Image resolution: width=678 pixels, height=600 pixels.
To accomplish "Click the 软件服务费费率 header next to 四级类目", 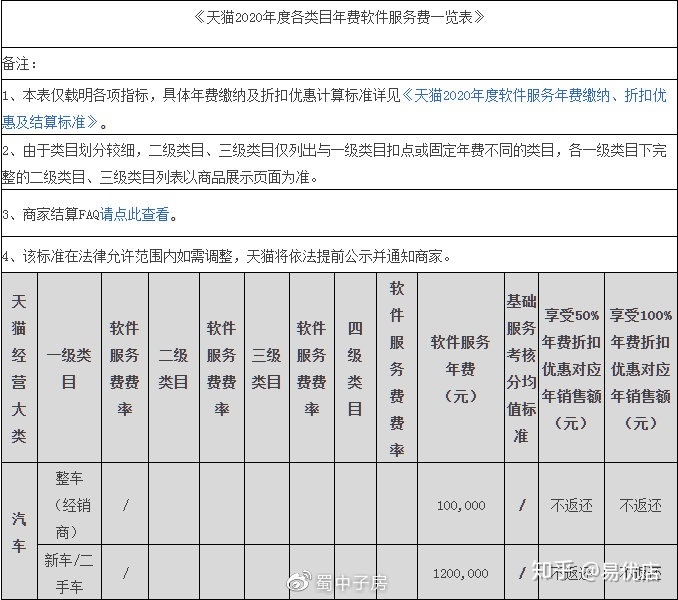I will pos(397,368).
